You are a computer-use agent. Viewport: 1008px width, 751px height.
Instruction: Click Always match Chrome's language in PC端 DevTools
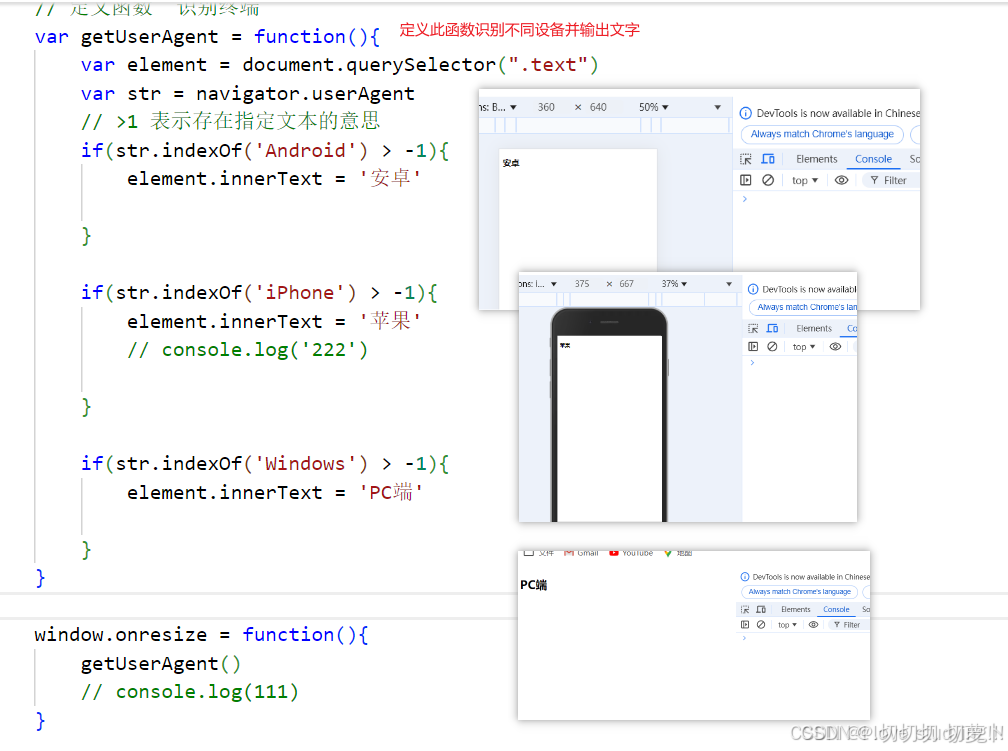pyautogui.click(x=800, y=592)
